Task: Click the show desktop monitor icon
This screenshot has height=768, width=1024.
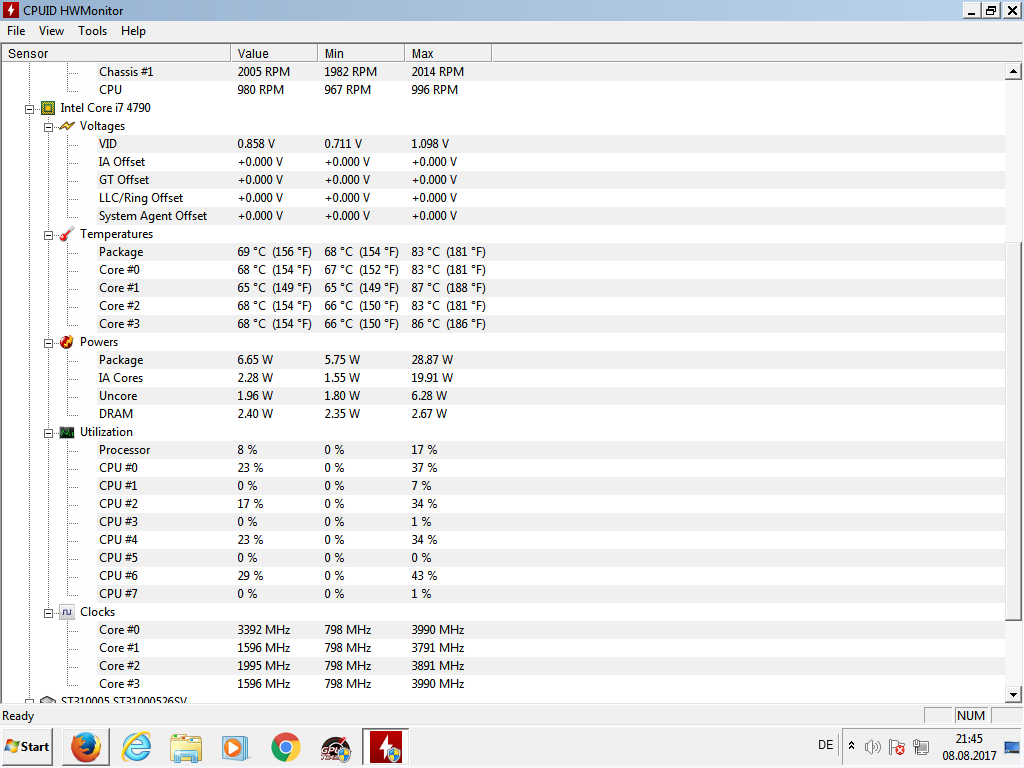Action: [x=1013, y=748]
